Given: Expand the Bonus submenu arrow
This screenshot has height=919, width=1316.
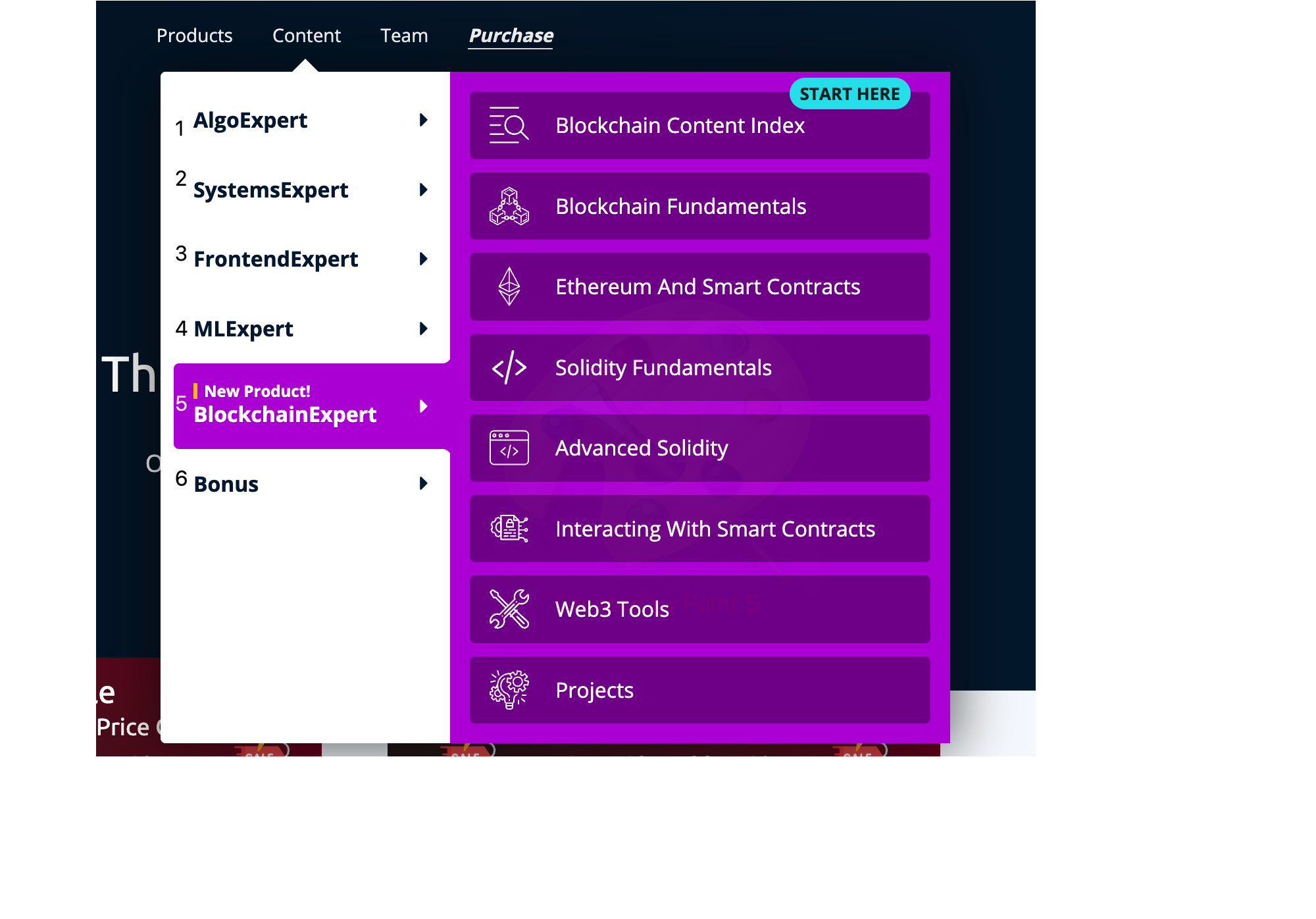Looking at the screenshot, I should pyautogui.click(x=423, y=484).
